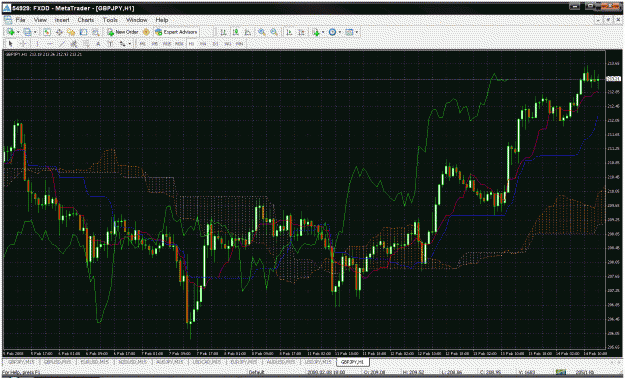Viewport: 625px width, 378px height.
Task: Click the MetaTrader application icon in title bar
Action: point(6,8)
